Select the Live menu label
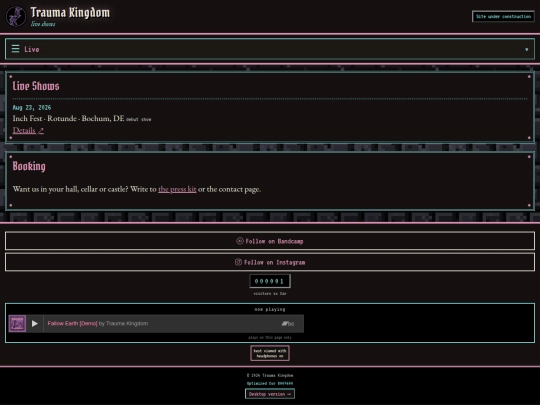 click(x=32, y=49)
